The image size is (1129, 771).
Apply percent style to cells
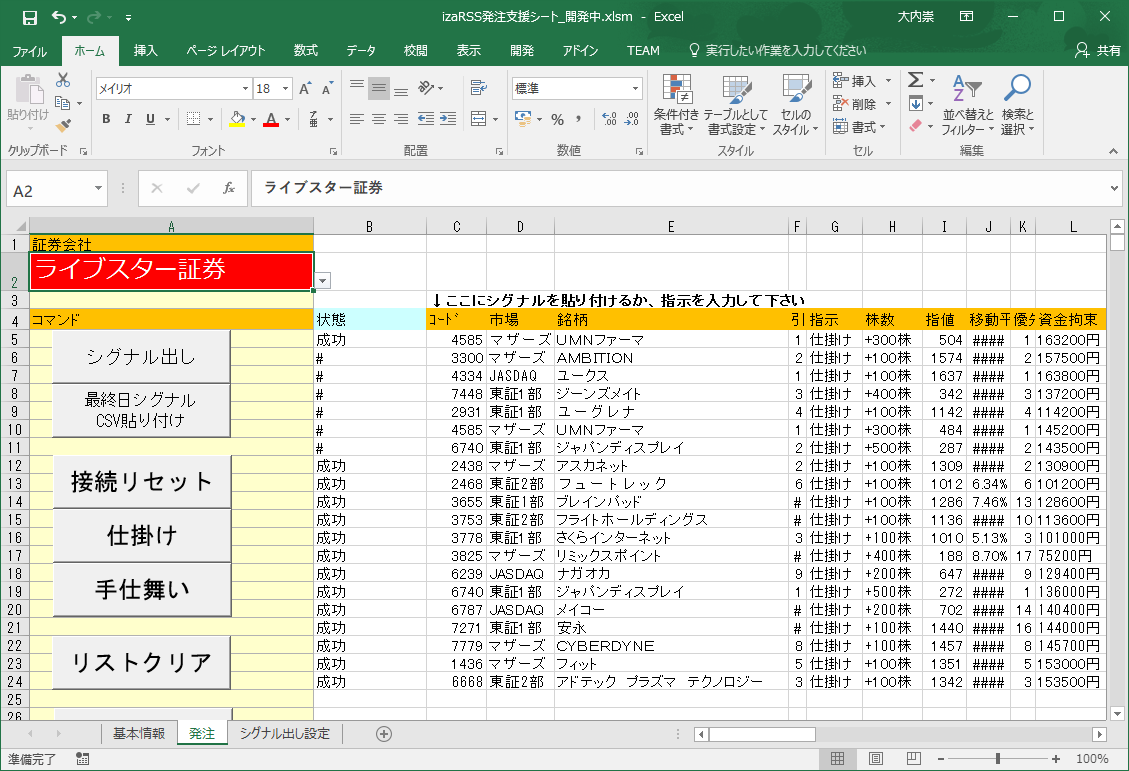click(x=557, y=120)
